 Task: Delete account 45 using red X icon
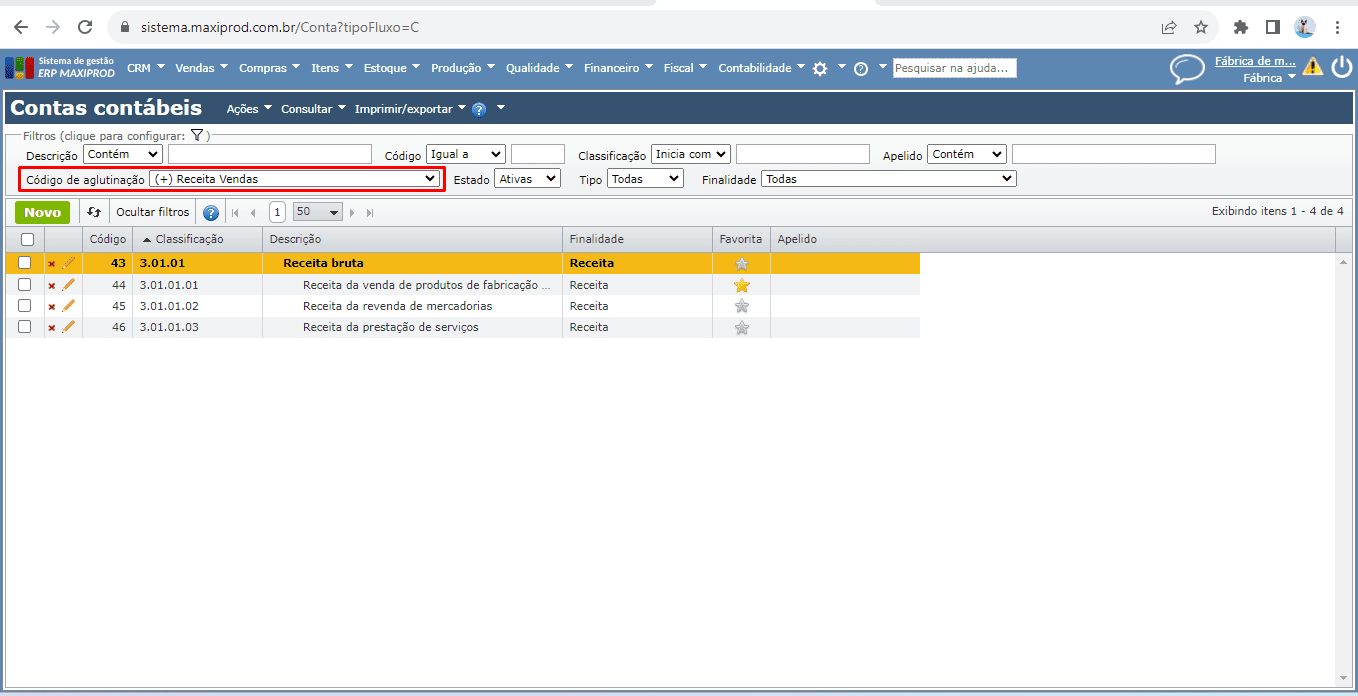pyautogui.click(x=52, y=306)
